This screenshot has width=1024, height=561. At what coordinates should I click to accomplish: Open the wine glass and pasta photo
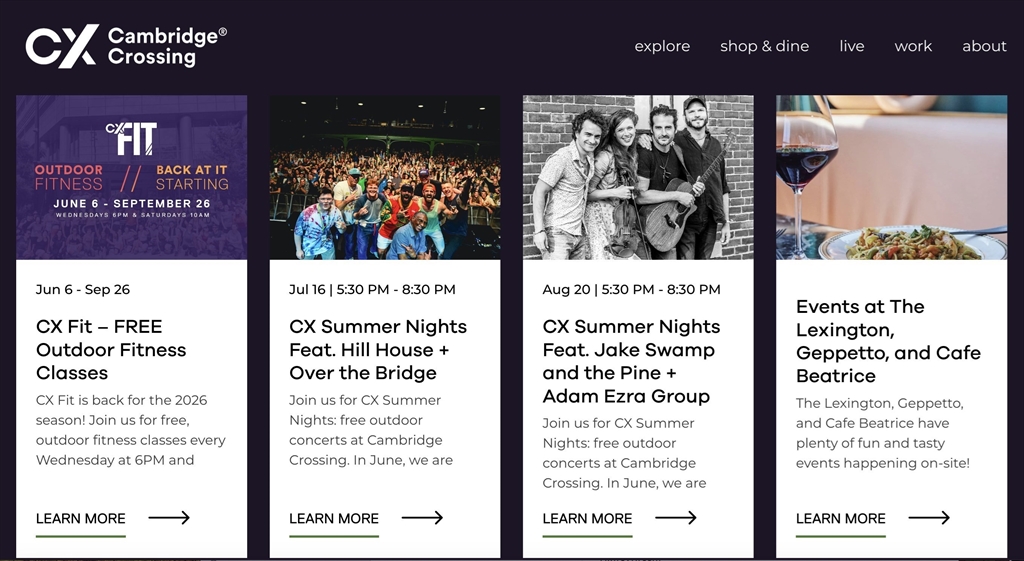(891, 178)
